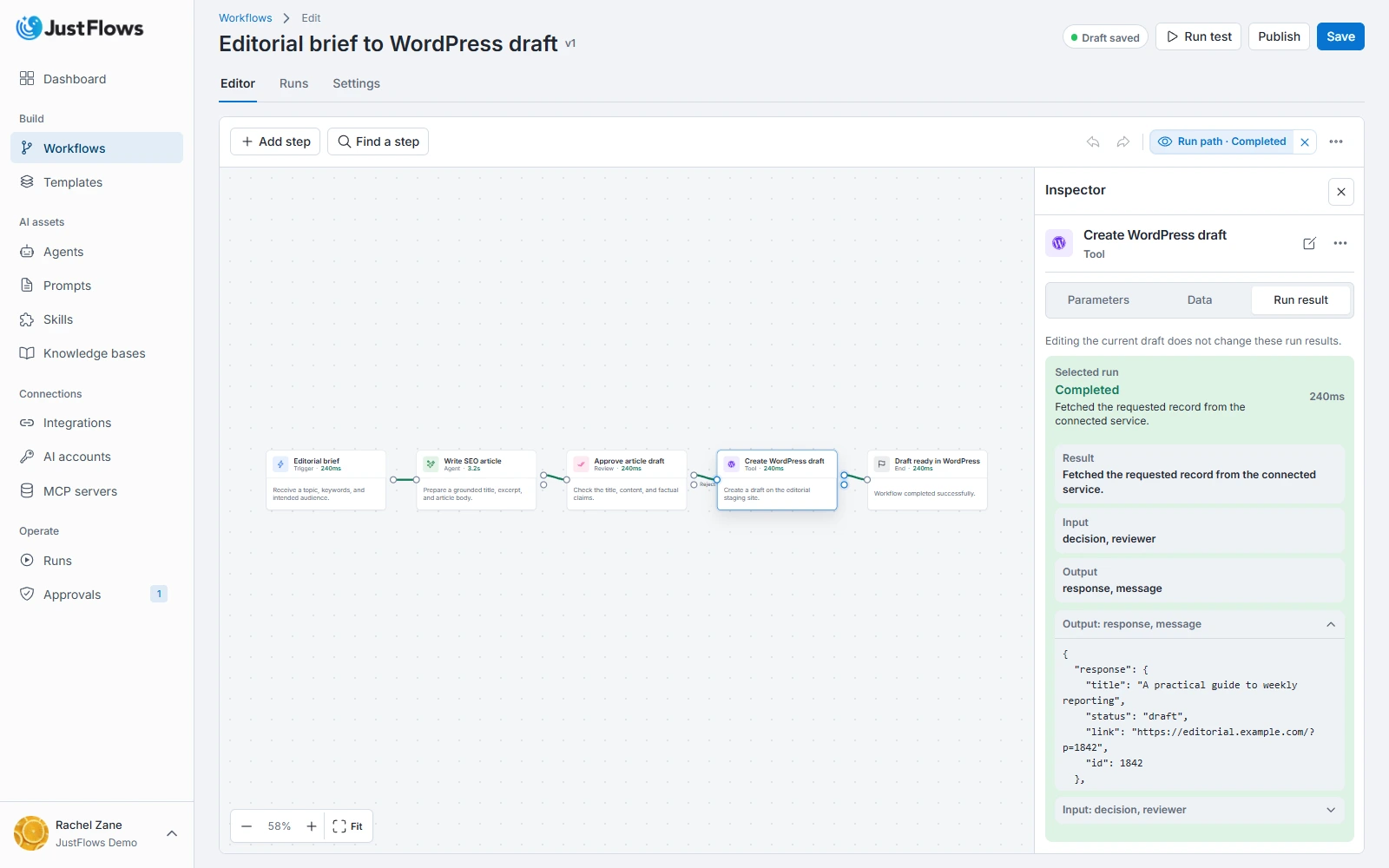Click the 240ms run duration

tap(1326, 397)
